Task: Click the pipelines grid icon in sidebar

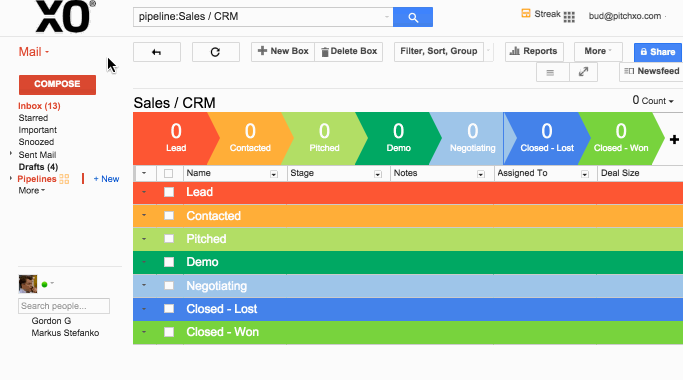Action: (64, 179)
